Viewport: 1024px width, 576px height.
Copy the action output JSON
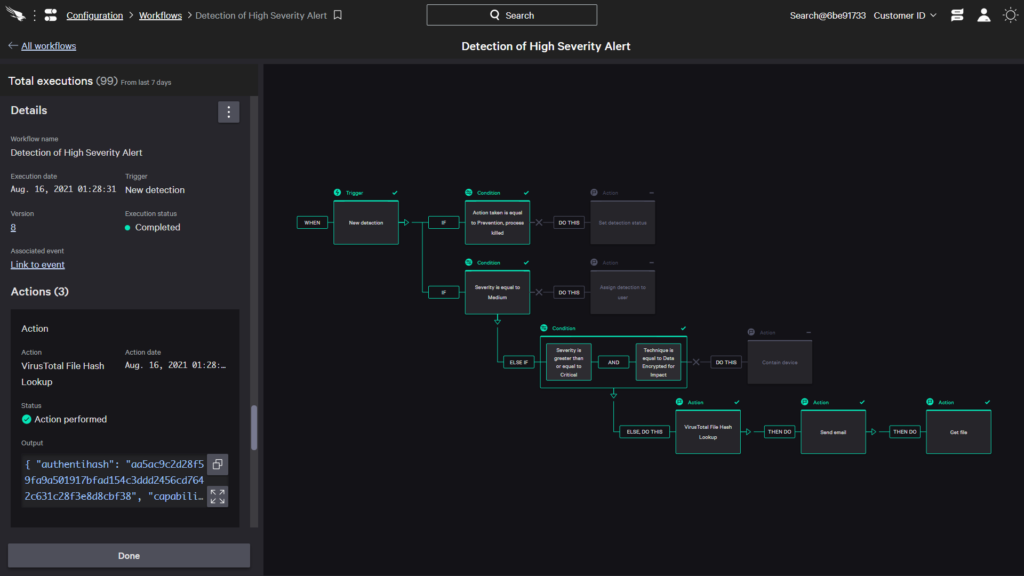tap(217, 463)
